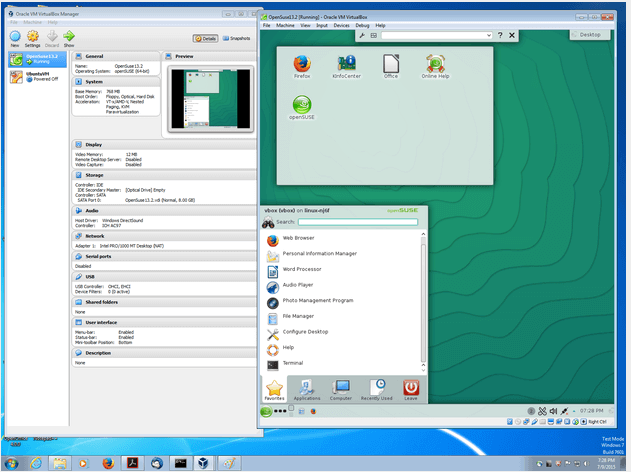
Task: Open Configure Desktop from the menu
Action: 341,332
